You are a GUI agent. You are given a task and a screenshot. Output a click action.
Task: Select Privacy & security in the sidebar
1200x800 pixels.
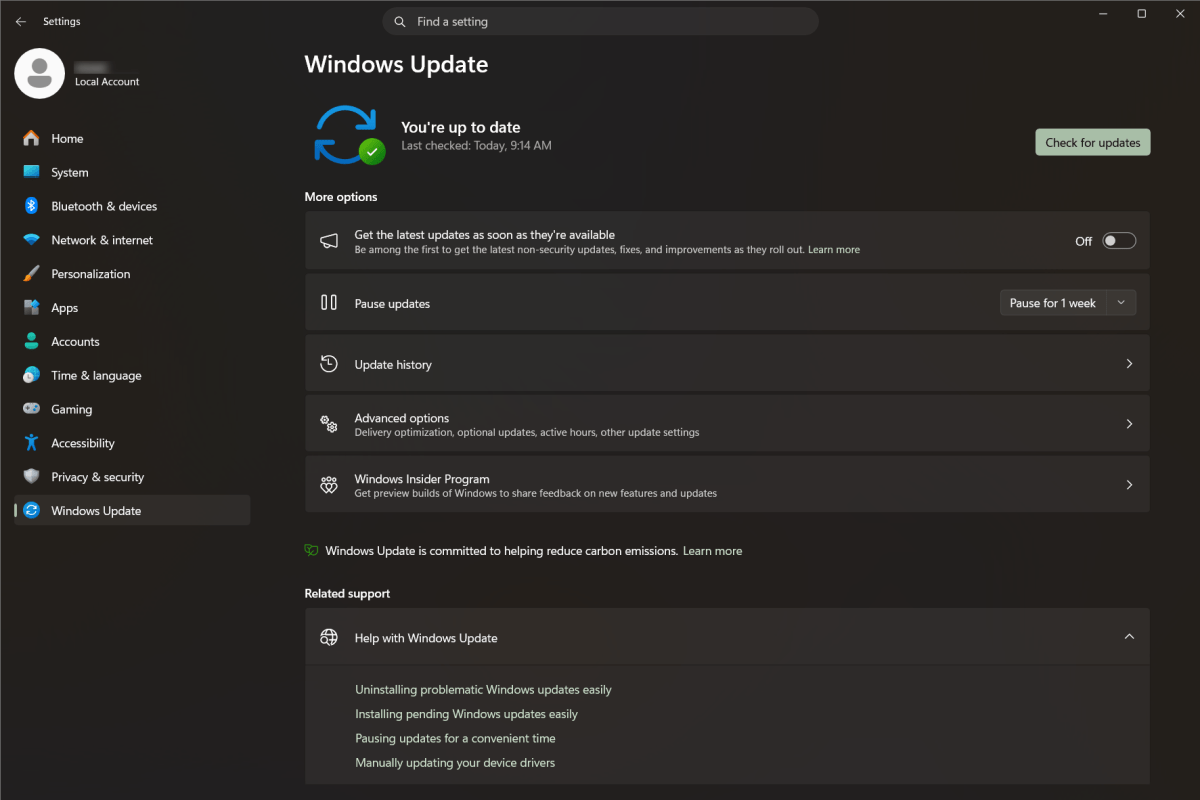coord(132,477)
